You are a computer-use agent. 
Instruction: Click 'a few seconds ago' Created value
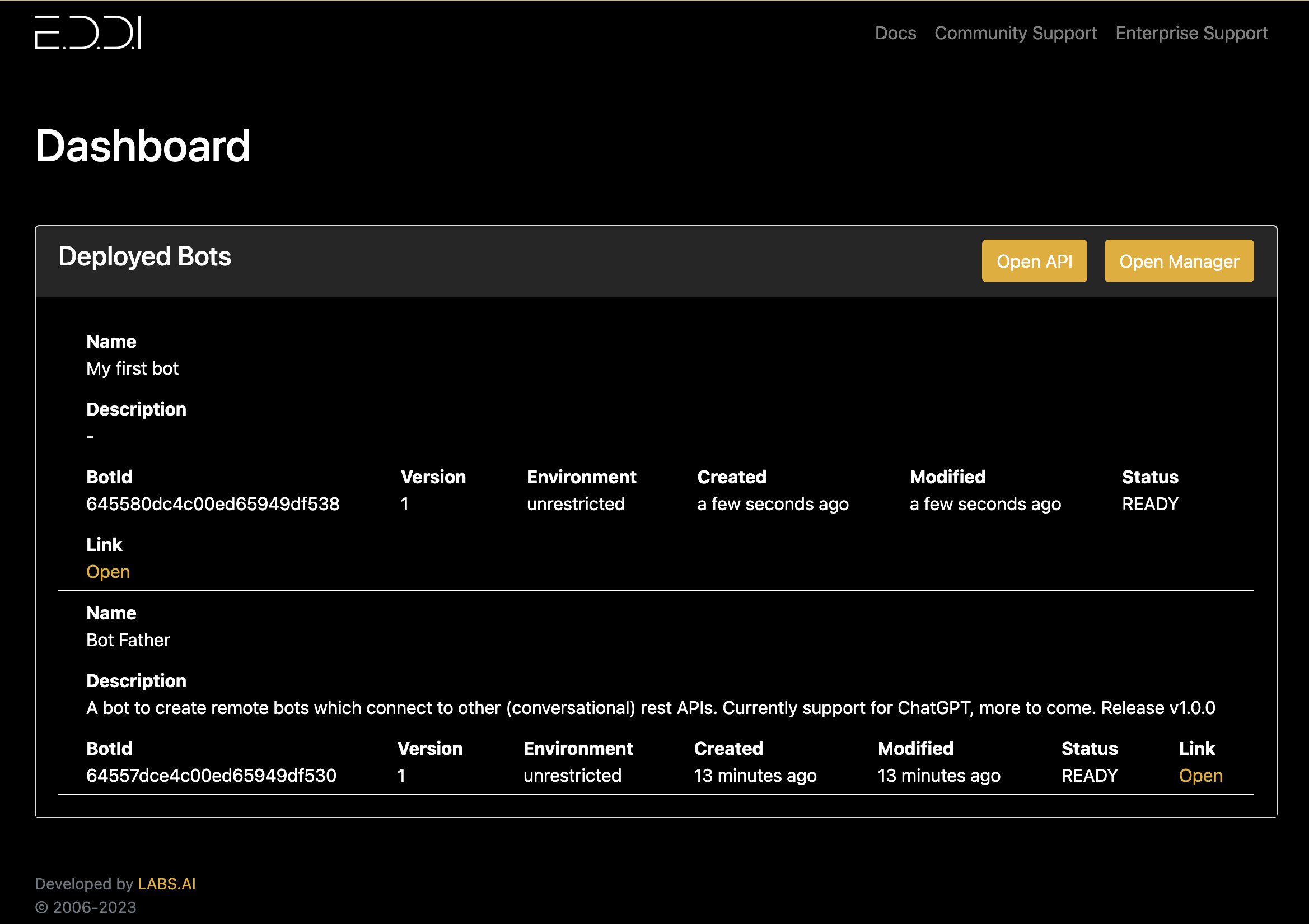773,503
